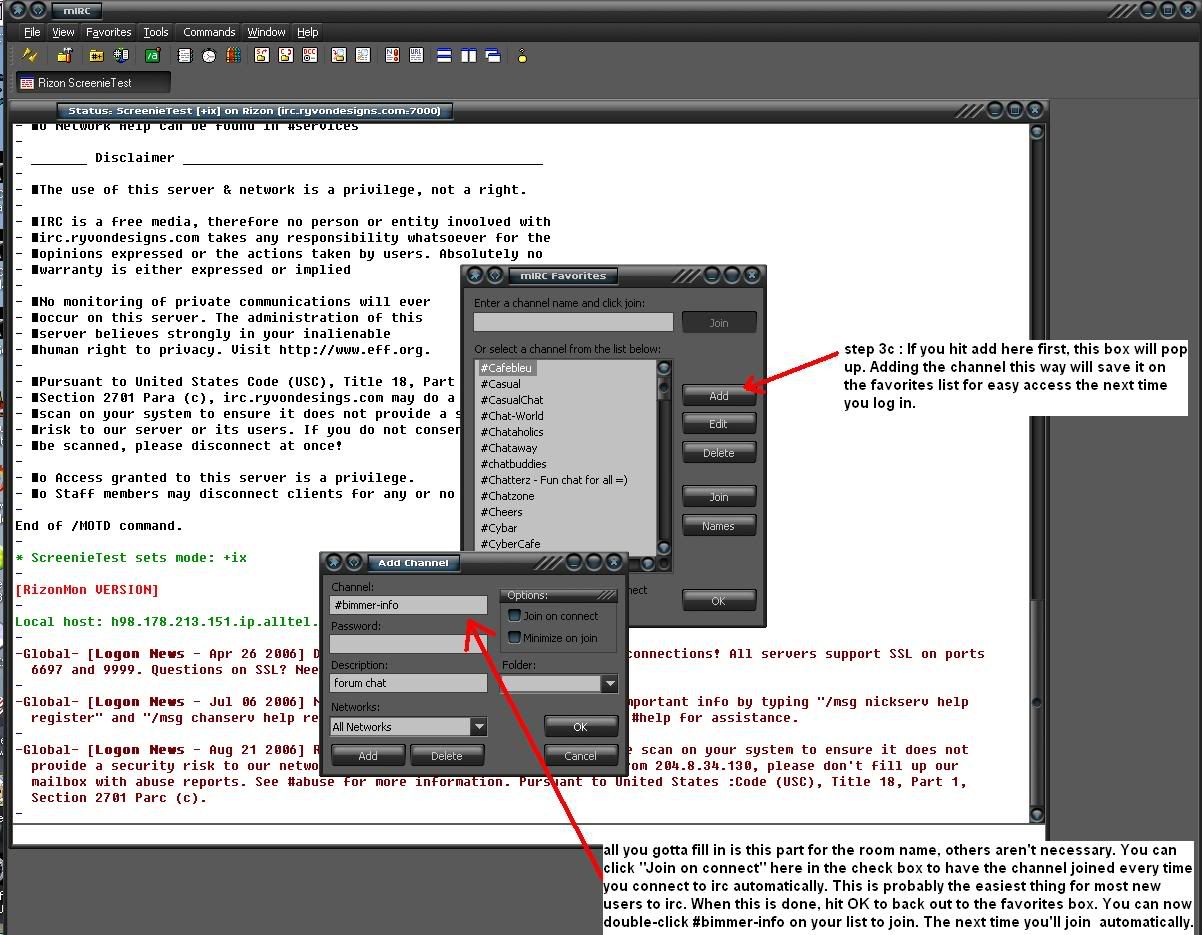
Task: Click the favorites list scroll up arrow
Action: point(663,368)
